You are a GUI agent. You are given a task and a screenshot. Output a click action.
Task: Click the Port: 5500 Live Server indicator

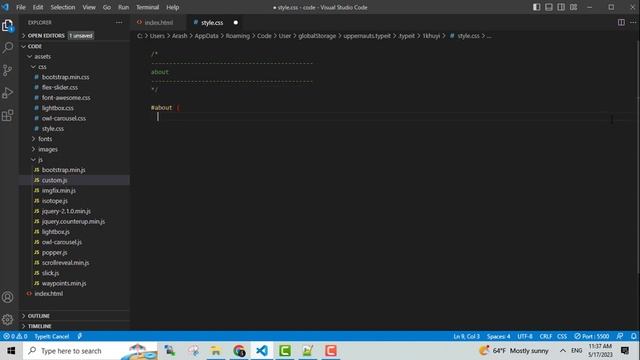tap(591, 336)
